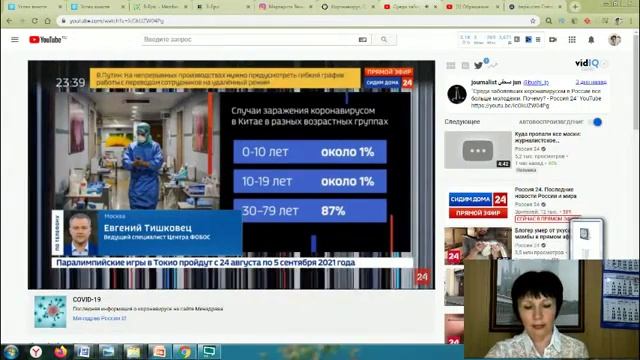Image resolution: width=640 pixels, height=360 pixels.
Task: Click the zoom magnifier icon in browser toolbar
Action: pos(549,20)
